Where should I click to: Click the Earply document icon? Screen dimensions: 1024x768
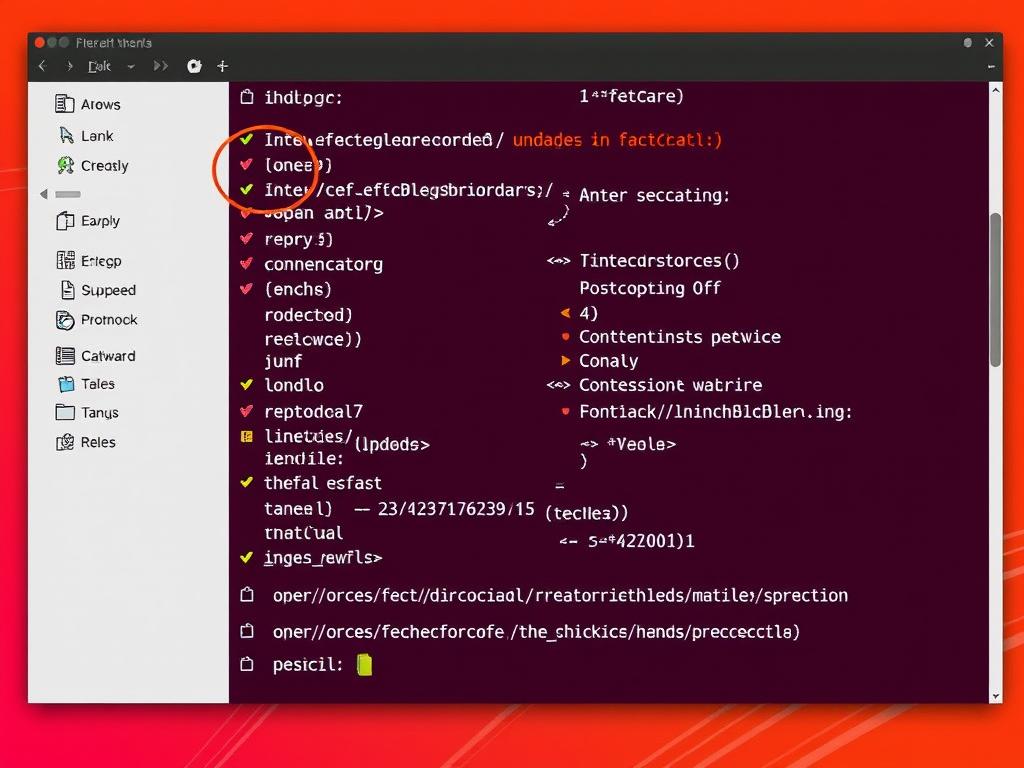click(x=66, y=221)
